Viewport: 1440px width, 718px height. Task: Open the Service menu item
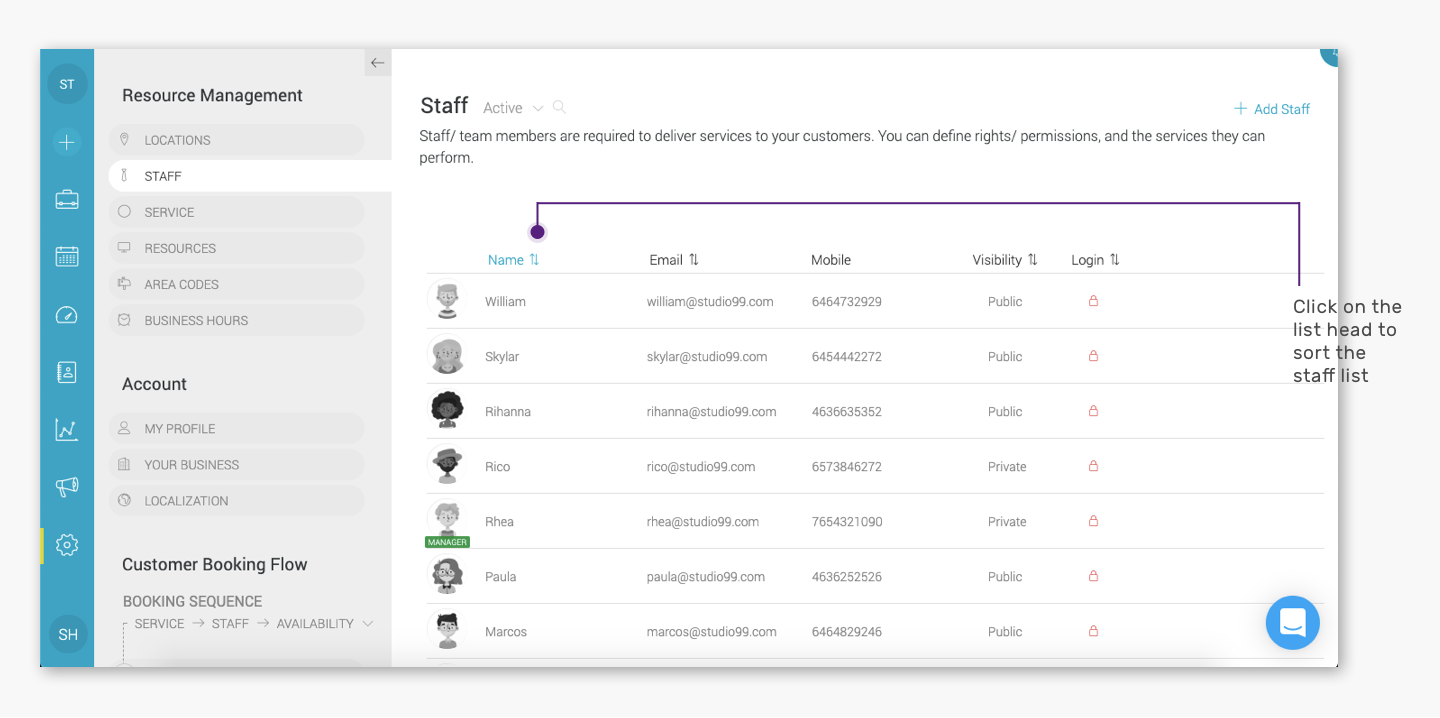[236, 212]
